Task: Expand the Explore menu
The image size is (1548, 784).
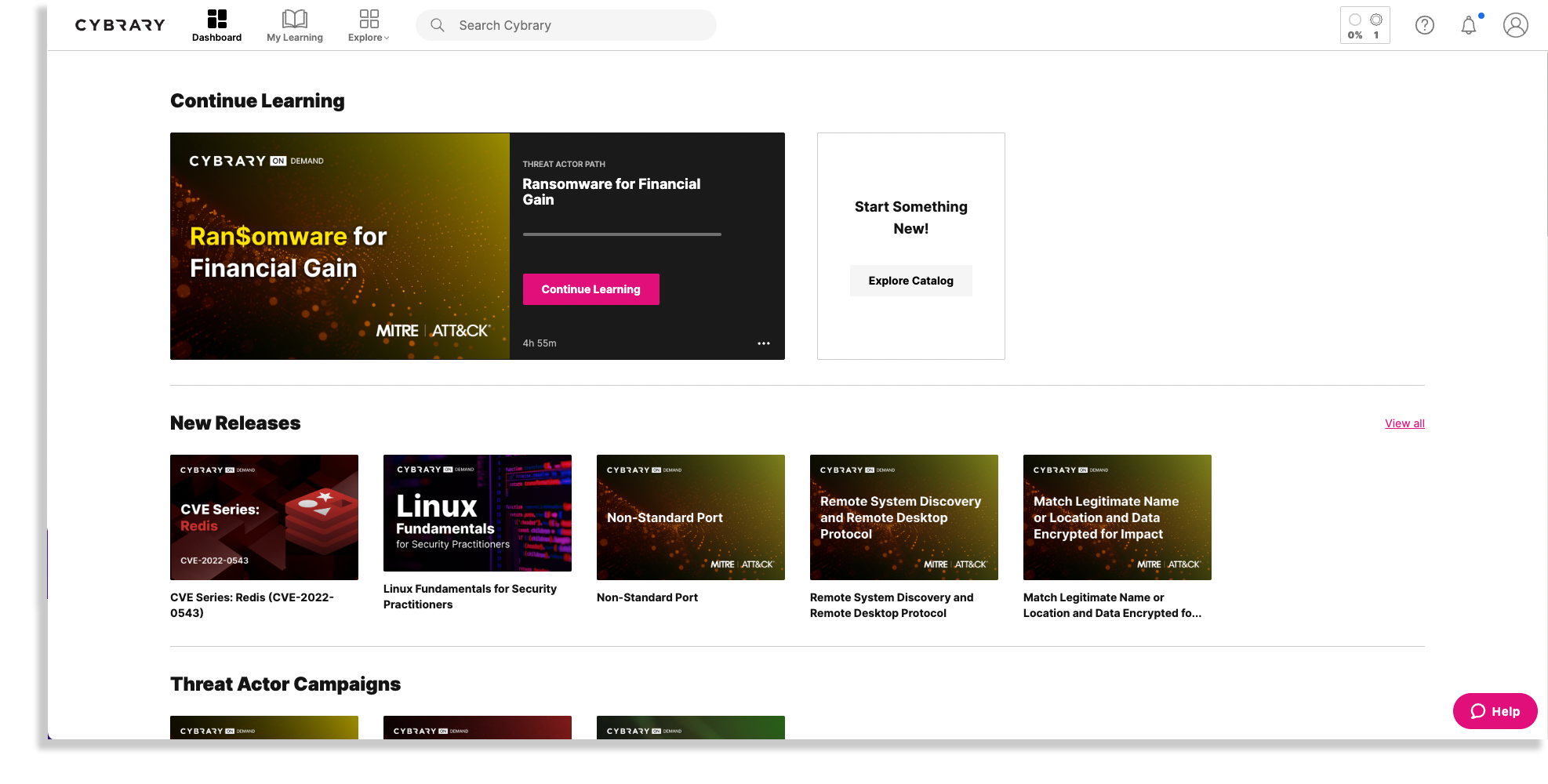Action: pos(369,25)
